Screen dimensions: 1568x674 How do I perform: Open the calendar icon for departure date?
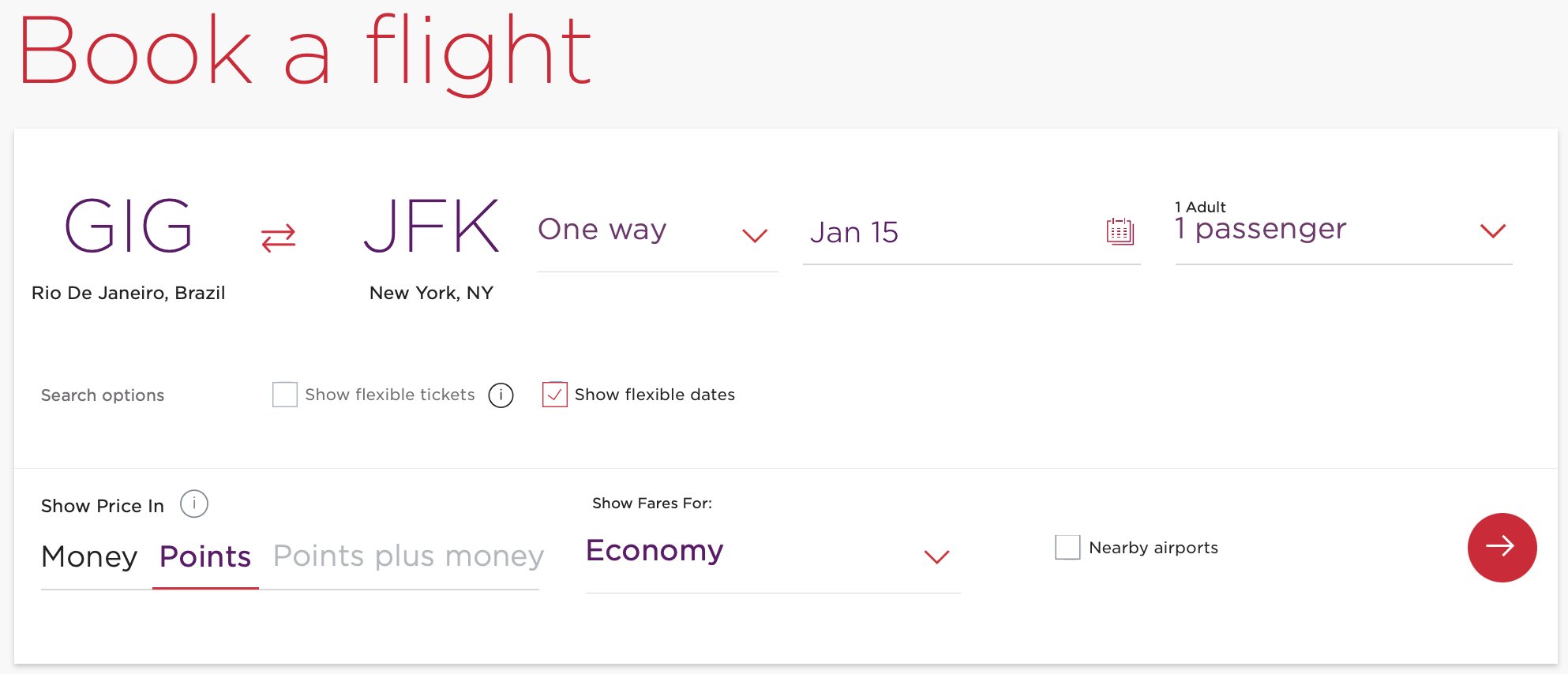click(1120, 231)
